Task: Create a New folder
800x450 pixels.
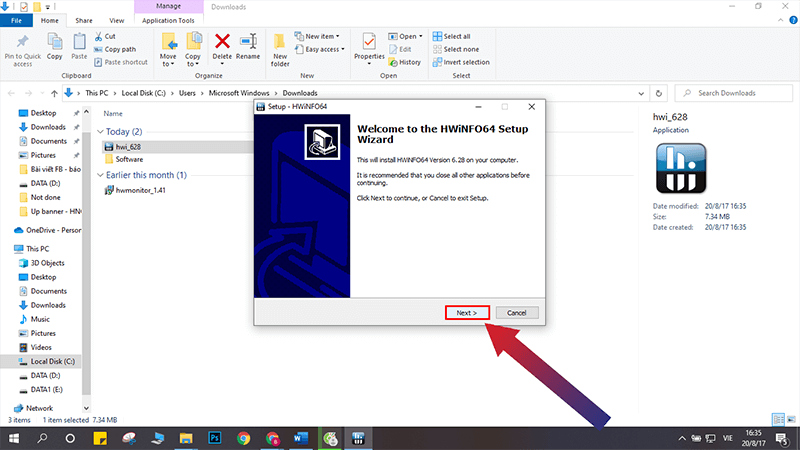Action: (280, 50)
